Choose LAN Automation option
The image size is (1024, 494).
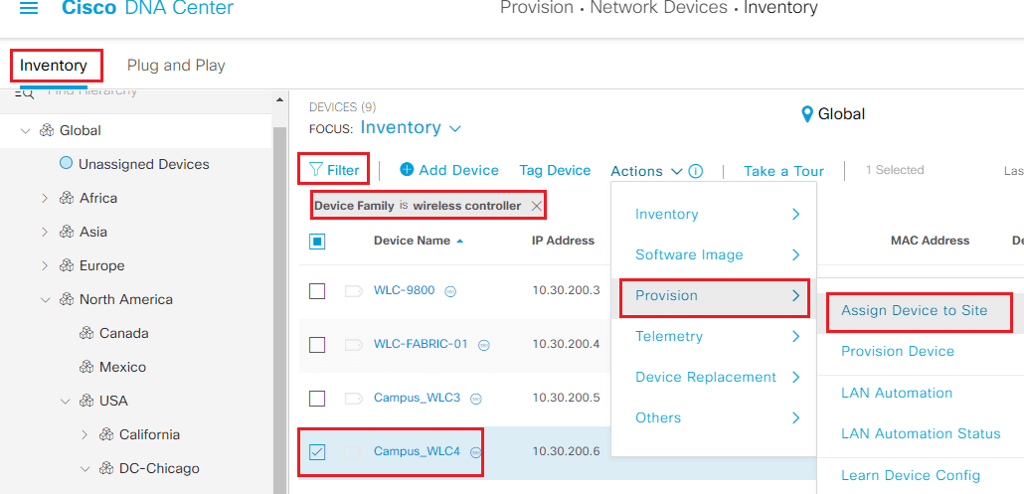(x=897, y=393)
